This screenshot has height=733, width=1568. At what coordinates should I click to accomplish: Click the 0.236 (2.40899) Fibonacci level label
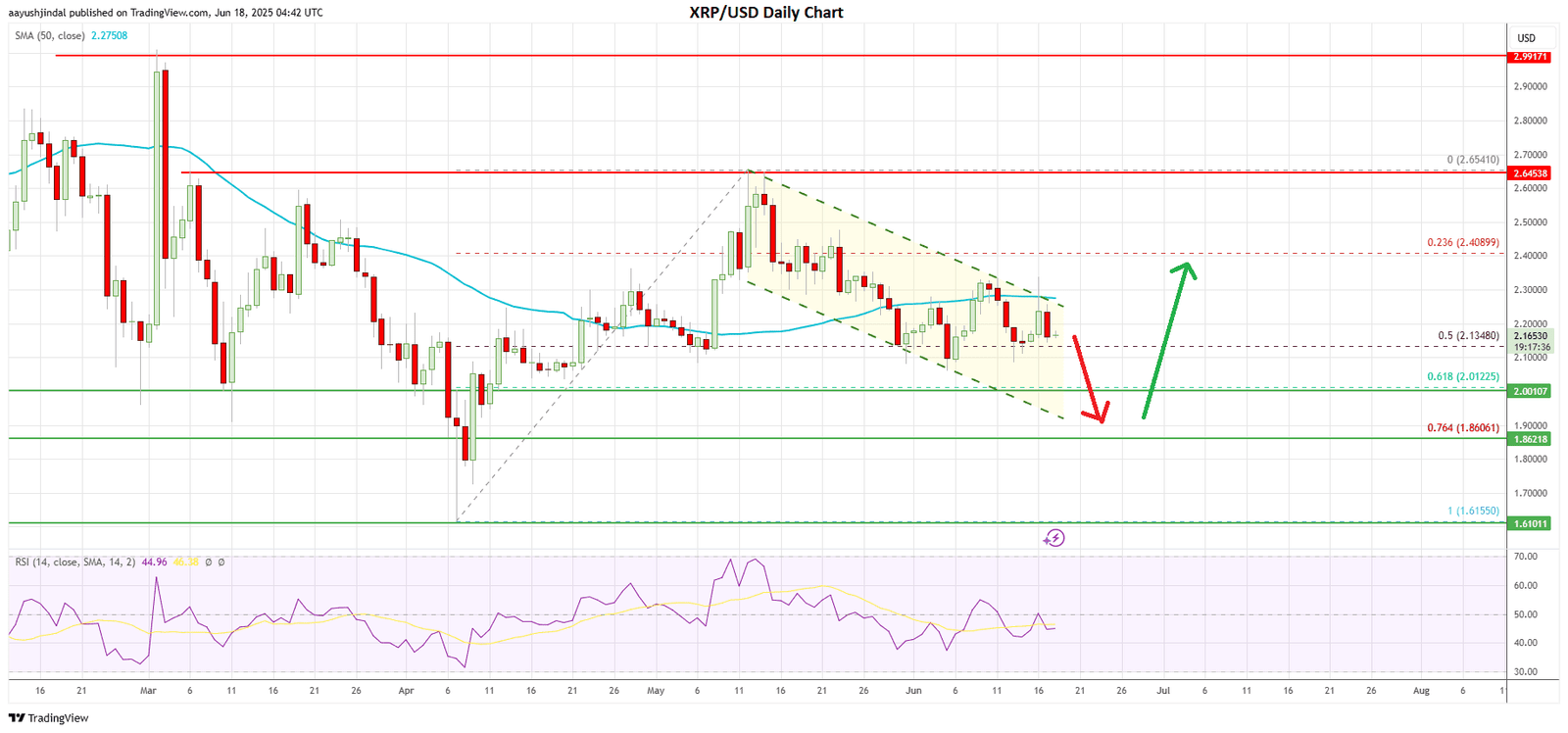(1462, 243)
